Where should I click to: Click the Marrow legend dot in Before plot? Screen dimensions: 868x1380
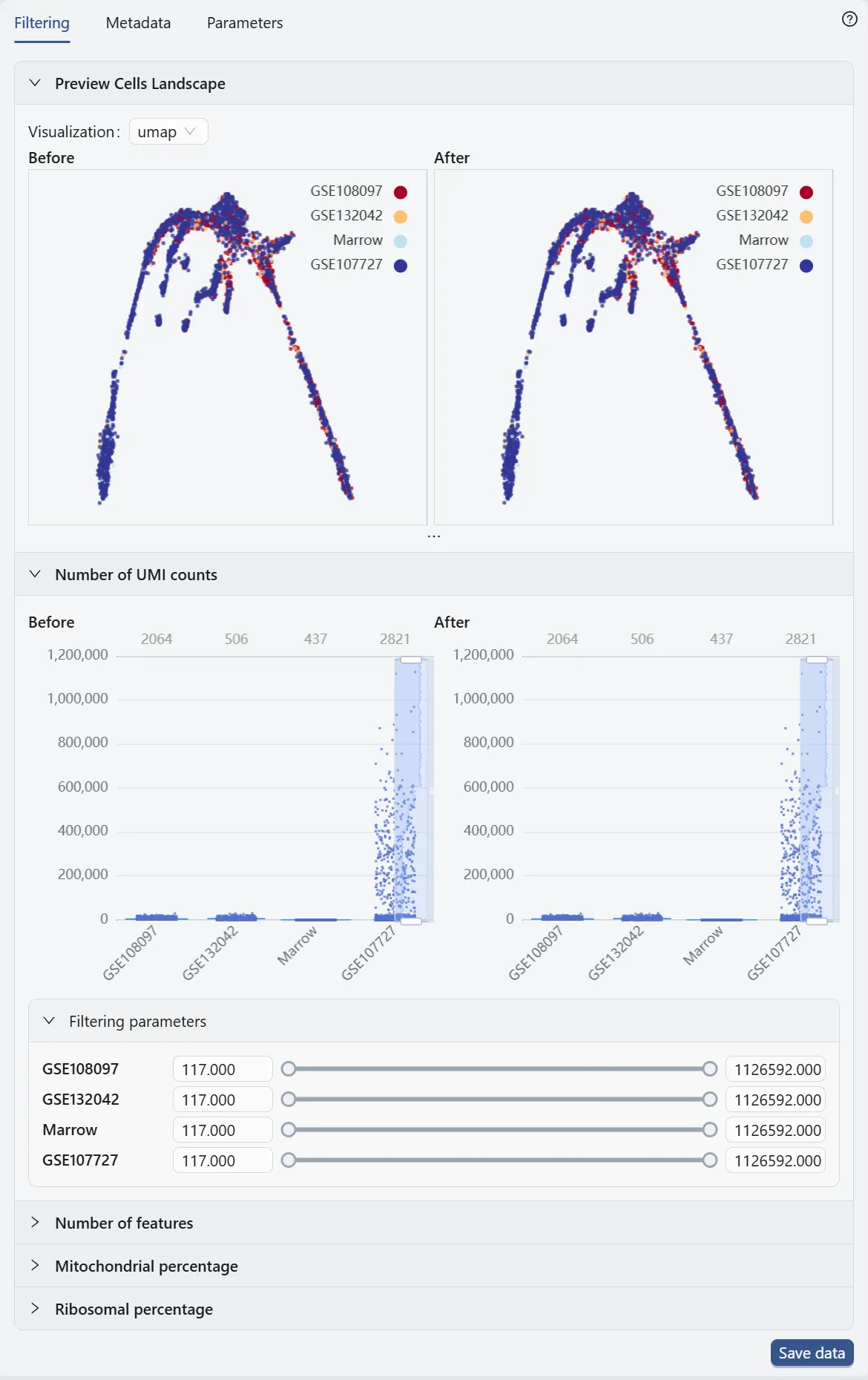401,241
